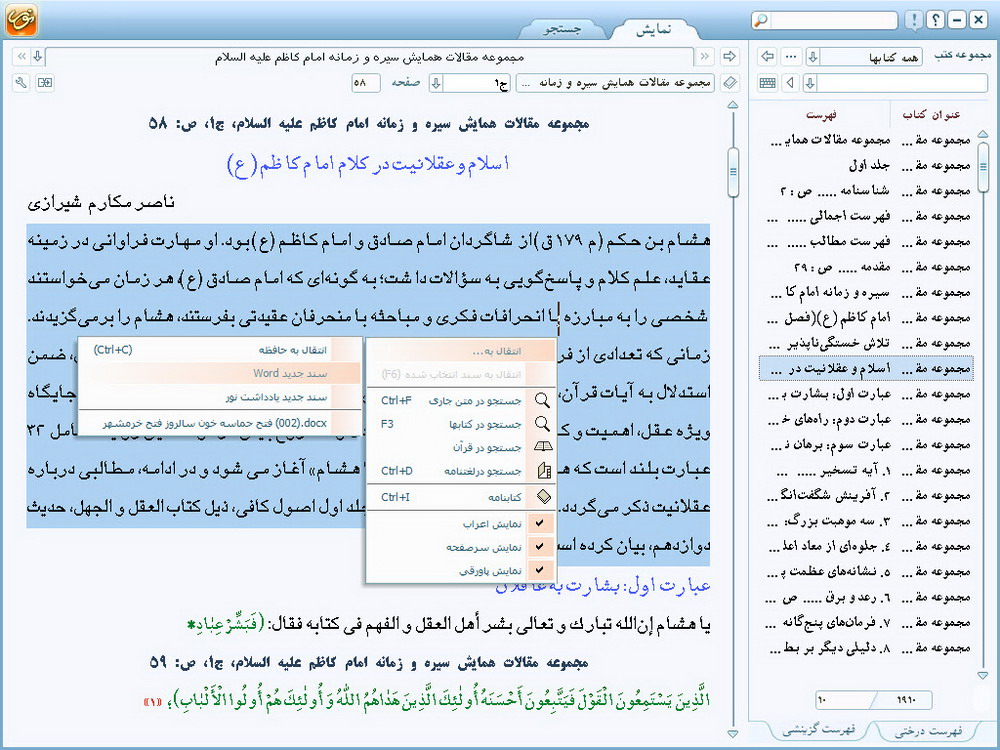
Task: Click the eraser icon beside the book title field
Action: 730,82
